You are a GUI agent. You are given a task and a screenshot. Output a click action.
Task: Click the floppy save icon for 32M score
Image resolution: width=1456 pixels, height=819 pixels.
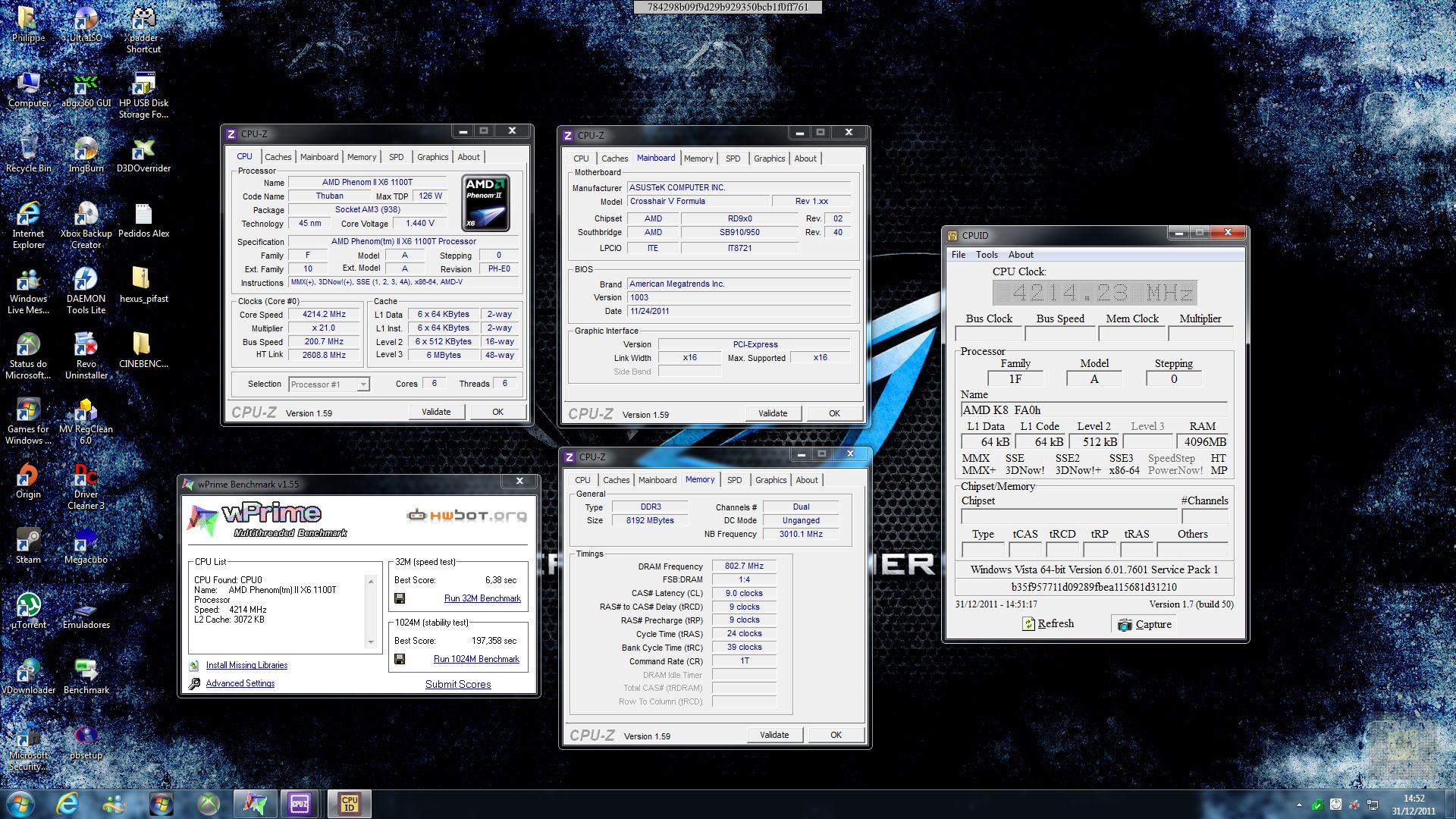pyautogui.click(x=400, y=598)
